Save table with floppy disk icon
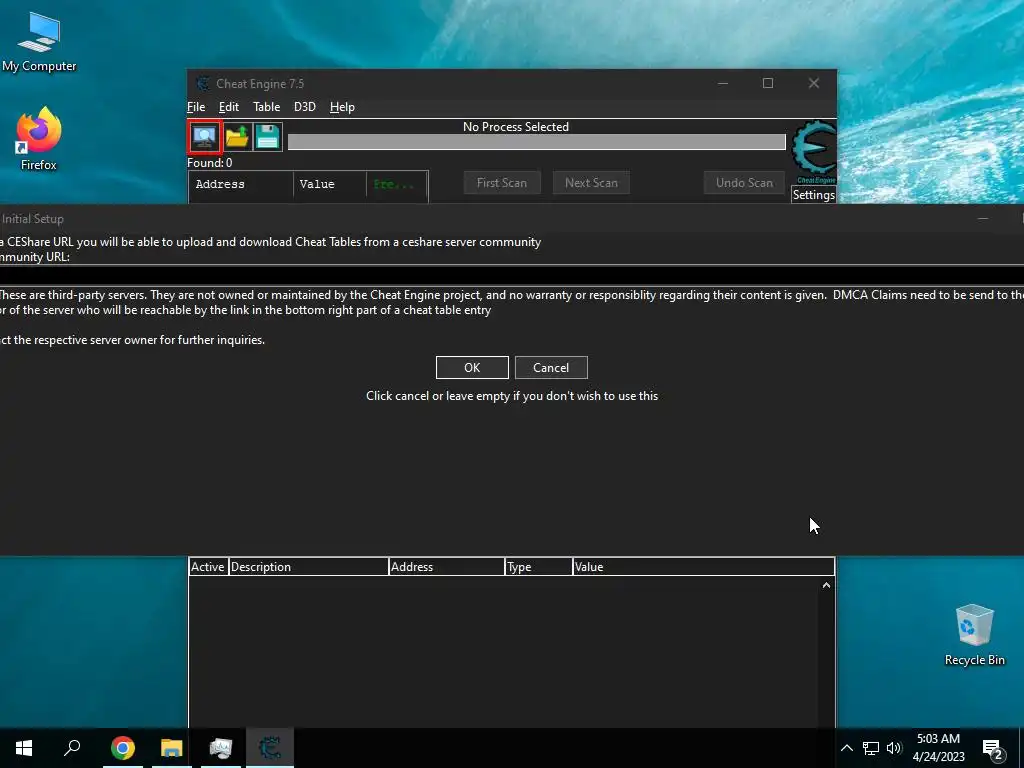The image size is (1024, 768). [x=268, y=136]
